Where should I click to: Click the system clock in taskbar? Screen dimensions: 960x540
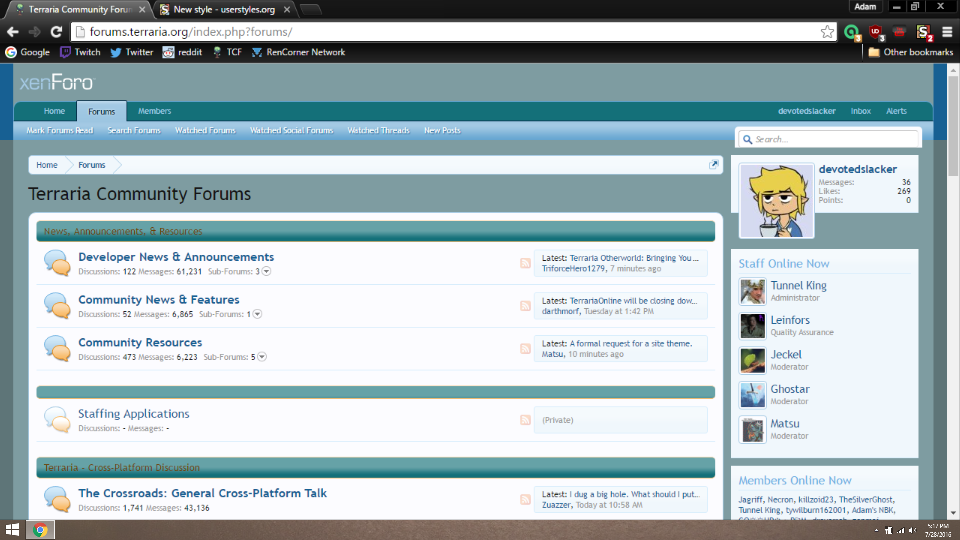937,530
